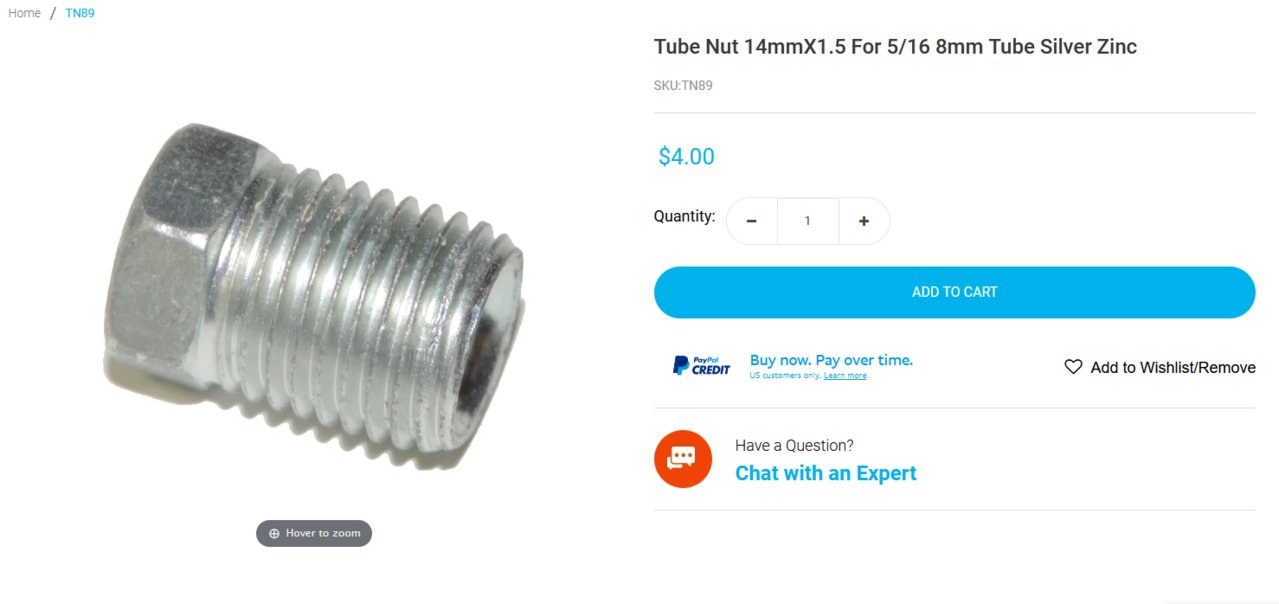Click the Hover to zoom label
Viewport: 1279px width, 604px height.
point(323,533)
